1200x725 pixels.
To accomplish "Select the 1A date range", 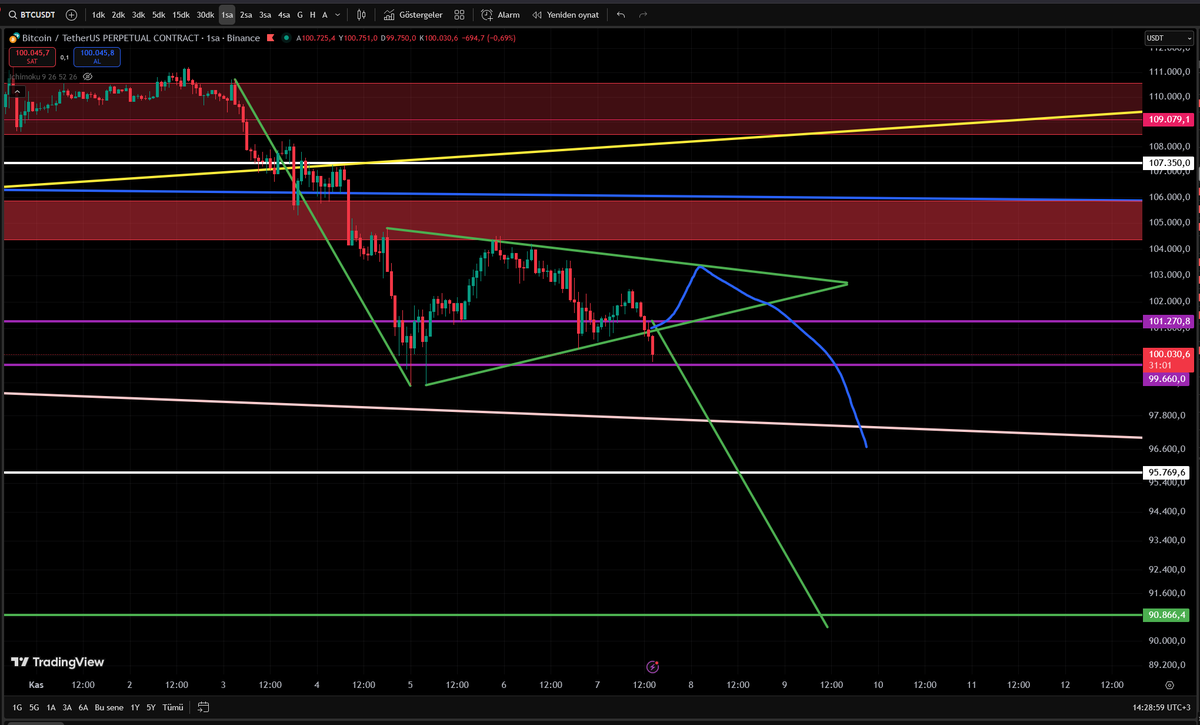I will tap(51, 707).
